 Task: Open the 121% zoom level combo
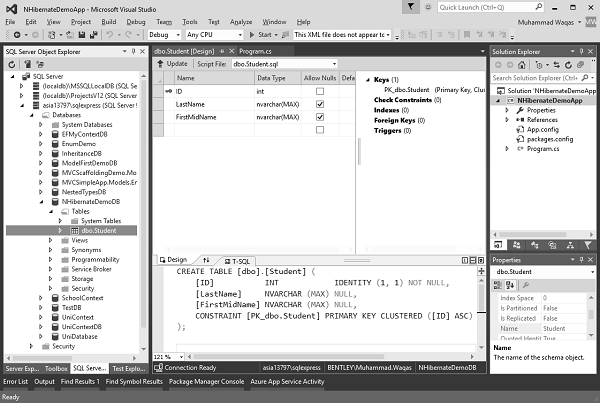coord(168,357)
